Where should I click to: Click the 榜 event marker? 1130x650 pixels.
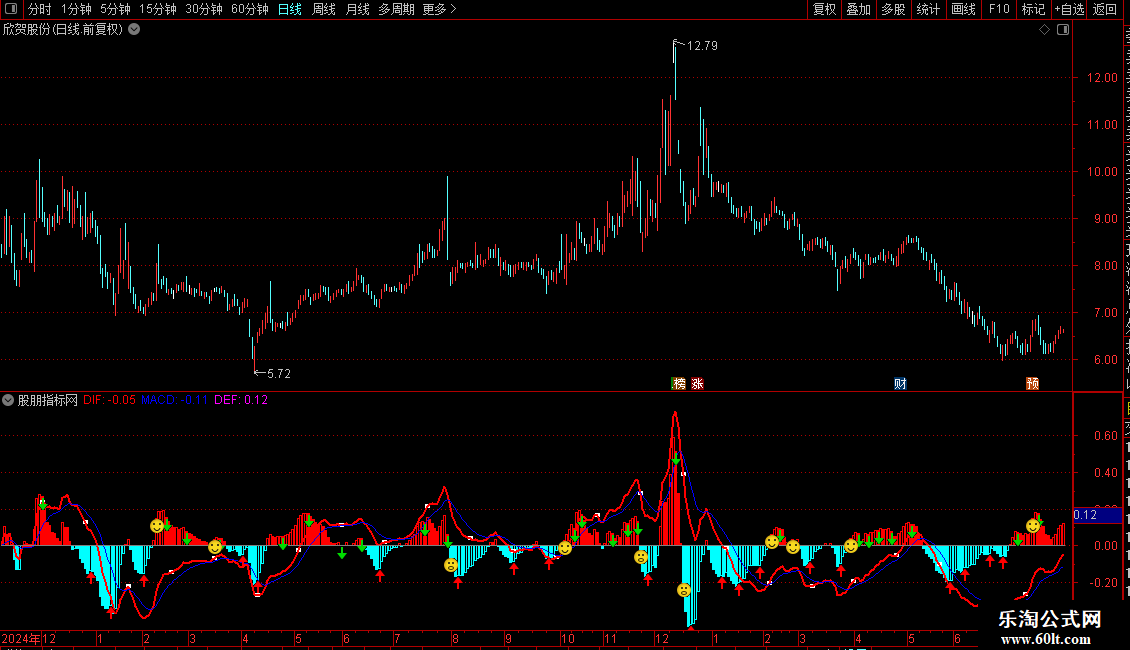678,383
